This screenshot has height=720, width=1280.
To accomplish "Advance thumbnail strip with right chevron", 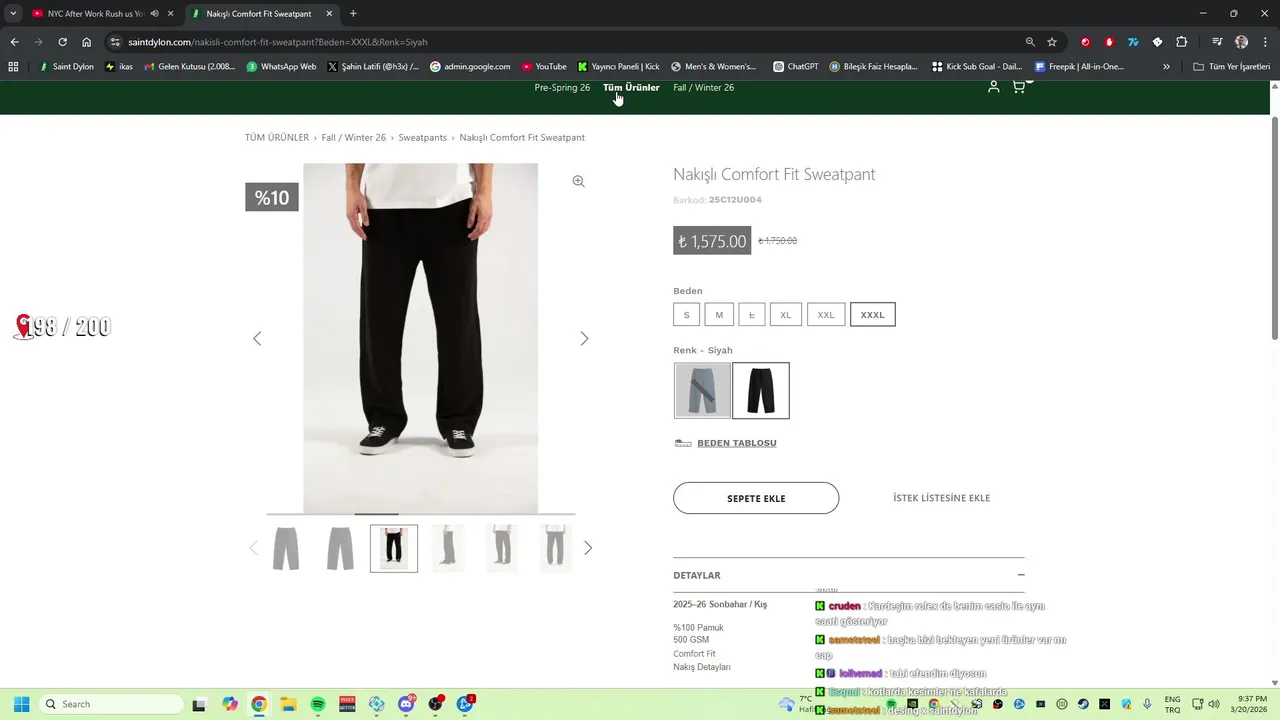I will coord(588,548).
